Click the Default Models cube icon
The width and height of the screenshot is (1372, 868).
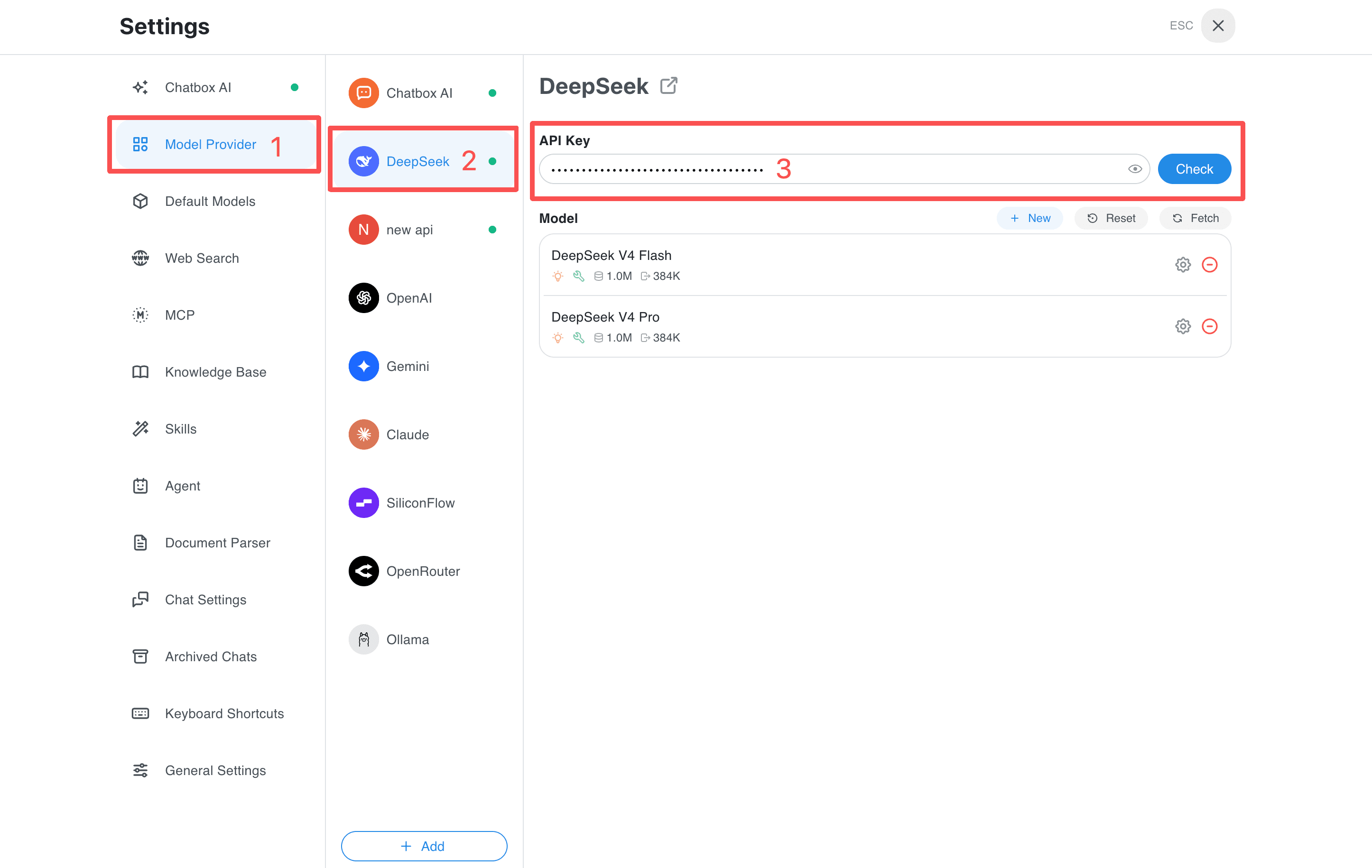pos(140,201)
